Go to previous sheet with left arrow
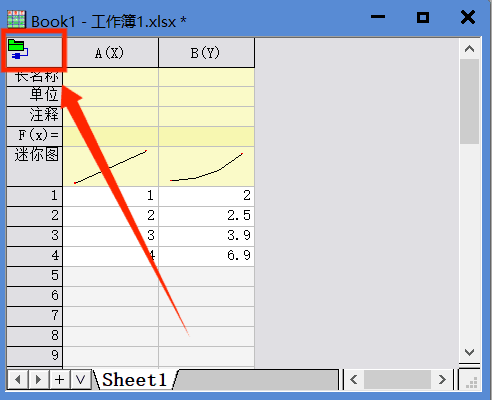492x400 pixels. pos(18,380)
